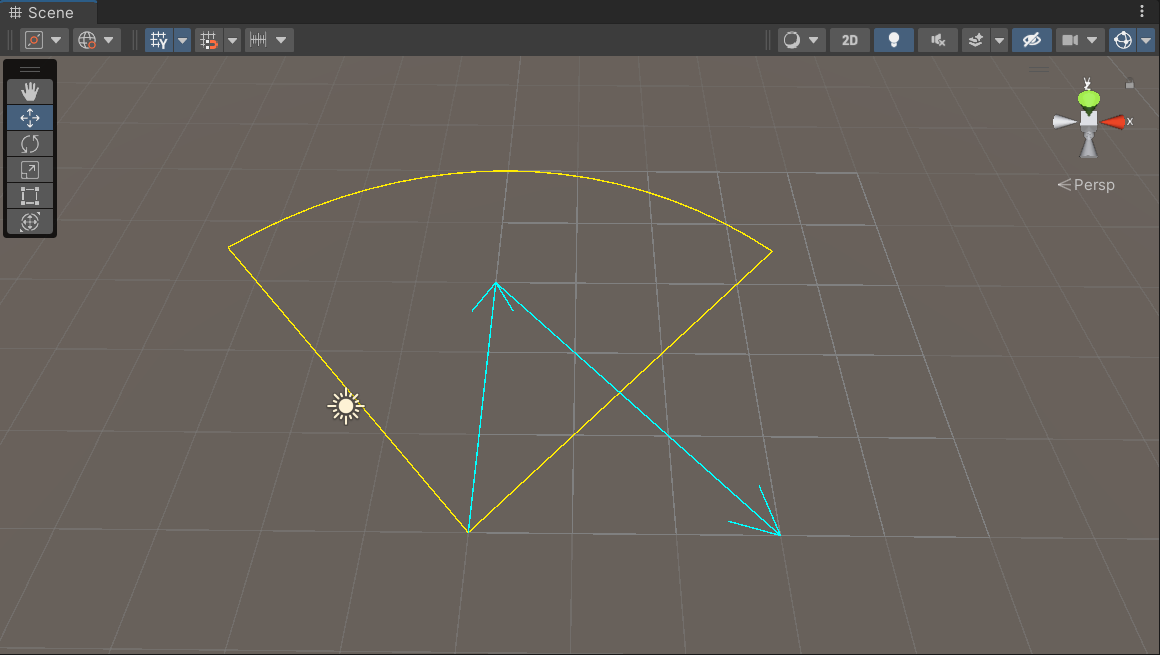Screen dimensions: 1160x655
Task: Open the overlay hamburger menu
Action: point(30,70)
